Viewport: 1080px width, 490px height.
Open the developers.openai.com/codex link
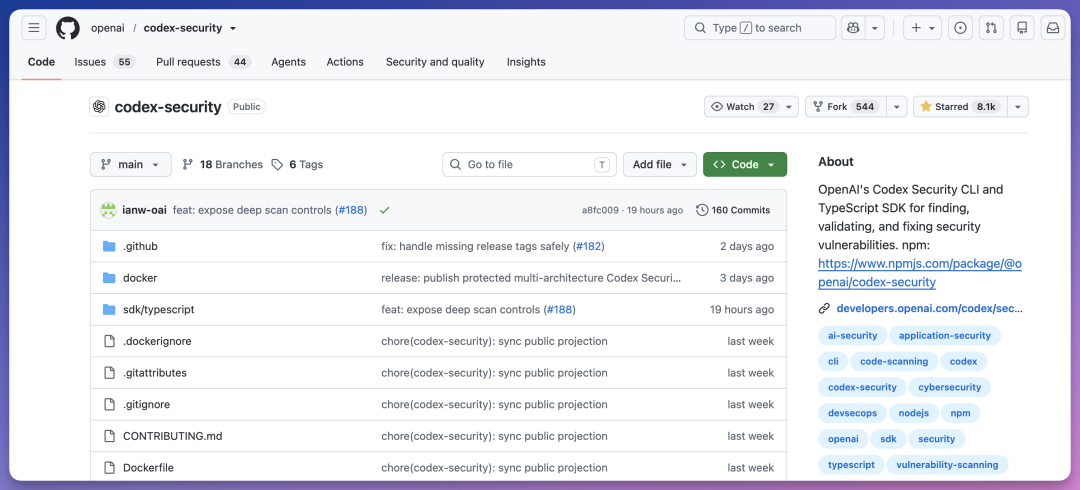(x=929, y=309)
